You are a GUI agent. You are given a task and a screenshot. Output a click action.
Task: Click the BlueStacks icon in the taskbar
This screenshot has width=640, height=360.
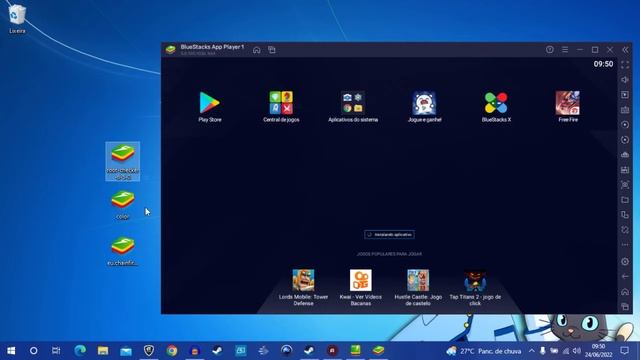[378, 351]
